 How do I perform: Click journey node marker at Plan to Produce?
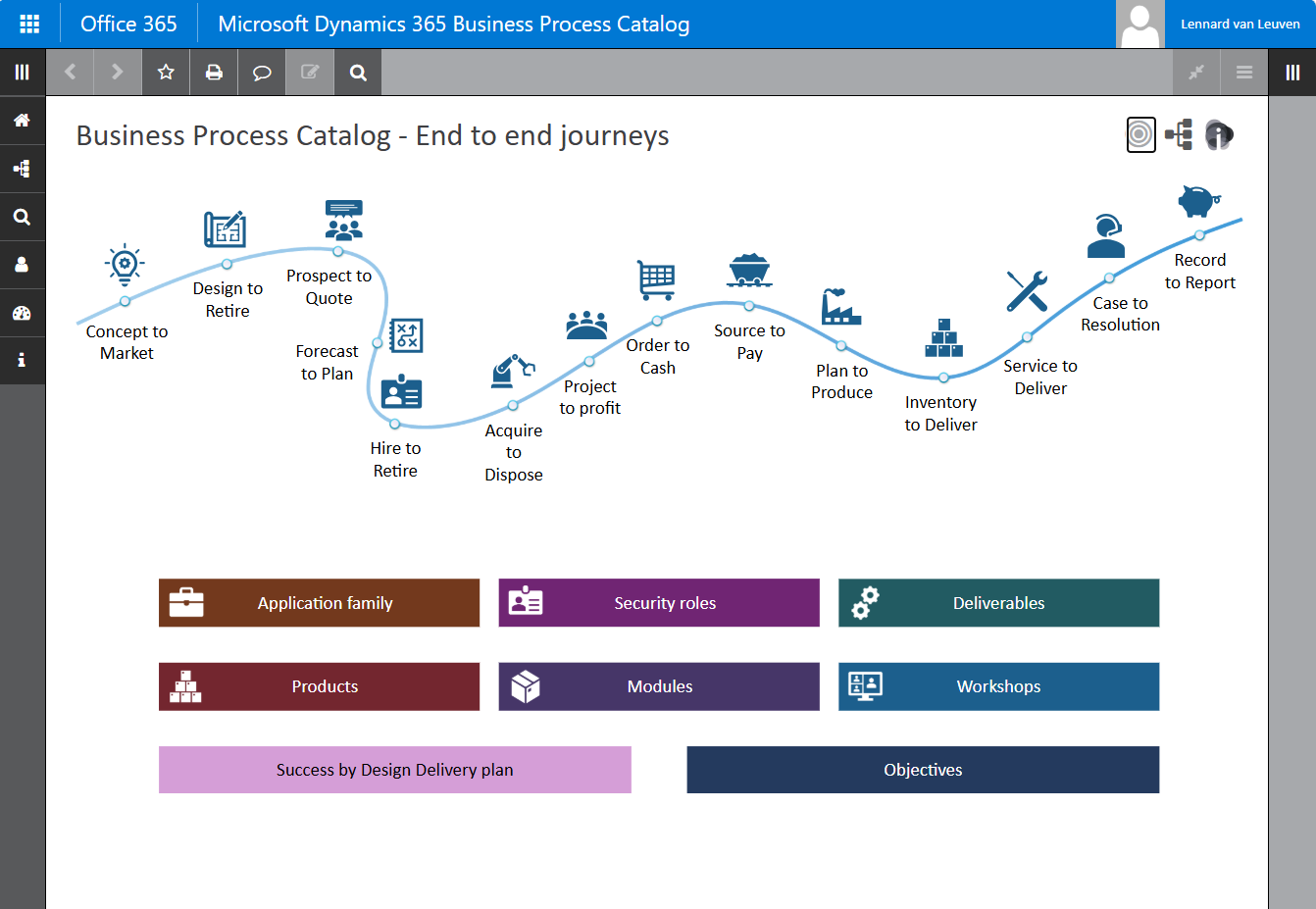[x=840, y=345]
